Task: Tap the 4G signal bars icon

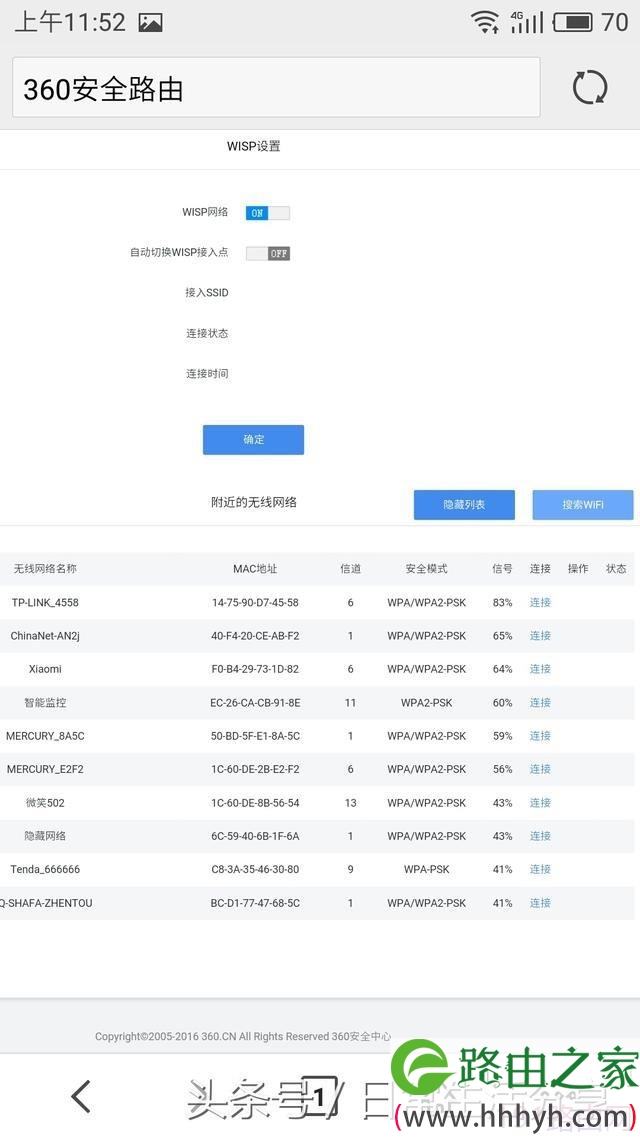Action: (x=526, y=22)
